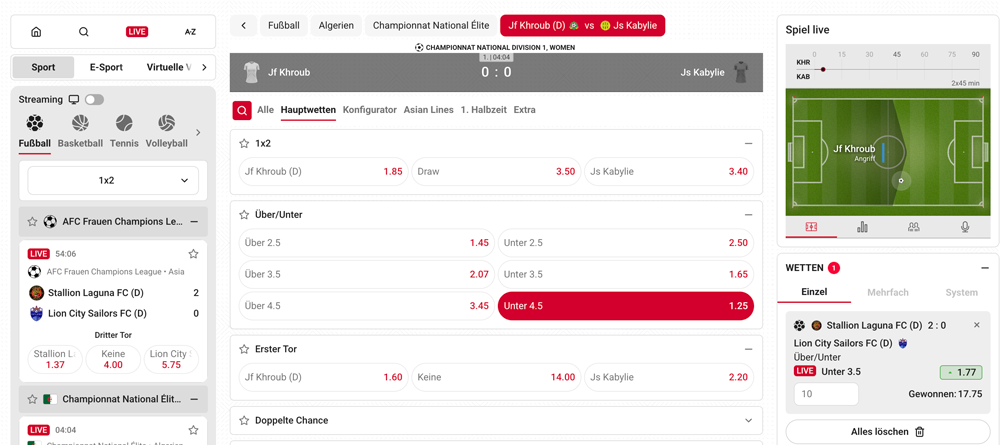1000x445 pixels.
Task: Click the search magnifier in sidebar
Action: click(x=84, y=32)
